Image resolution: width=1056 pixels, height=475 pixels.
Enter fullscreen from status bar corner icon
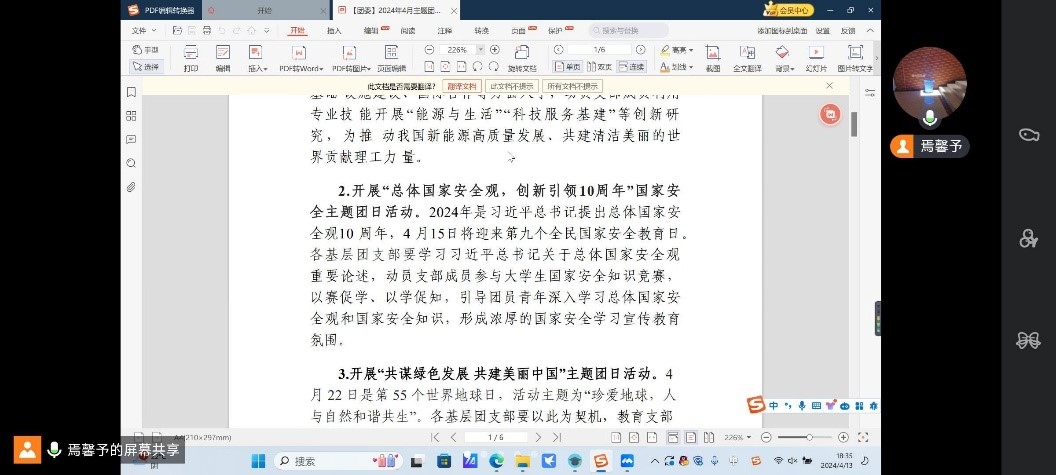(863, 437)
